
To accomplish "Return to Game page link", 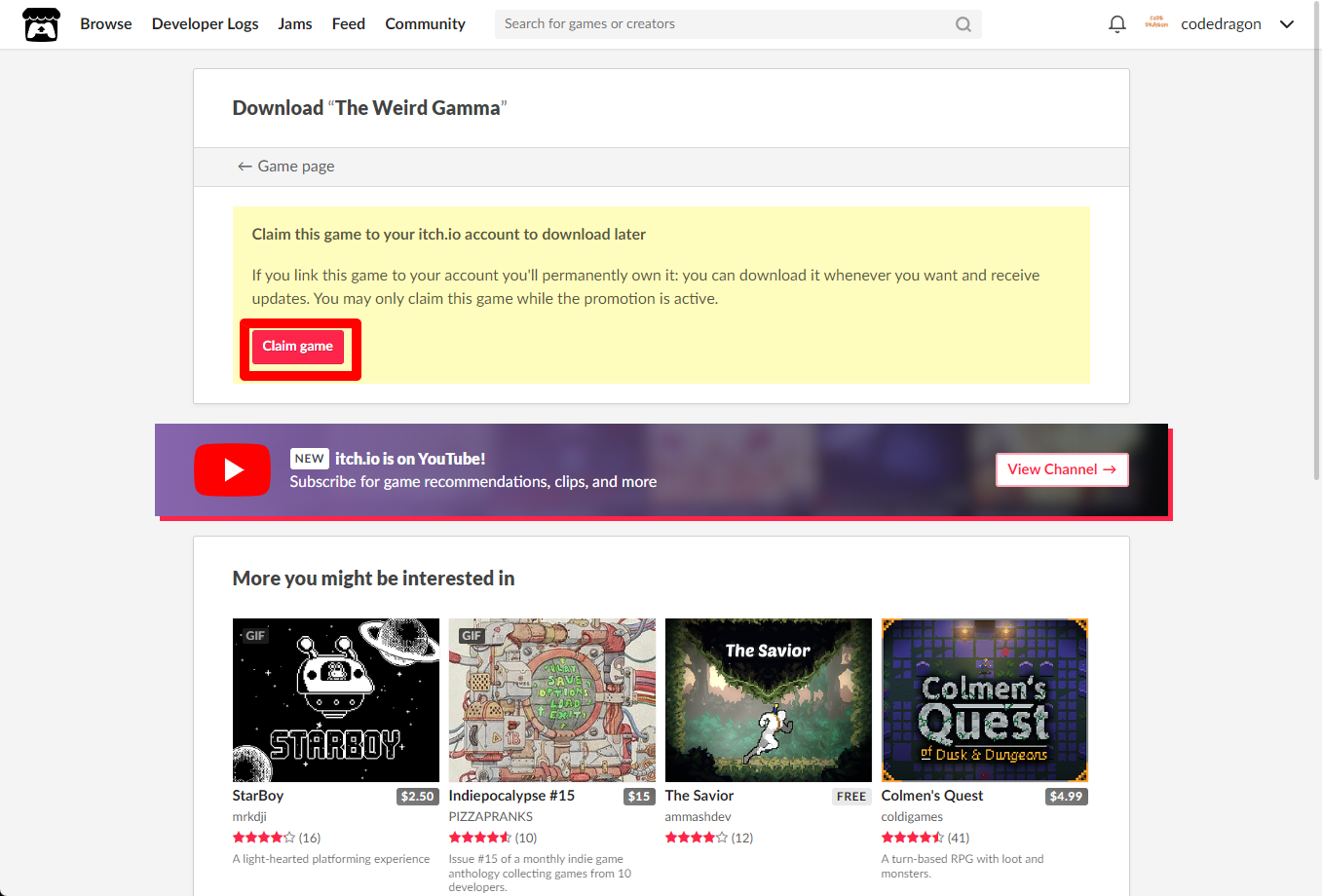I will [x=286, y=167].
